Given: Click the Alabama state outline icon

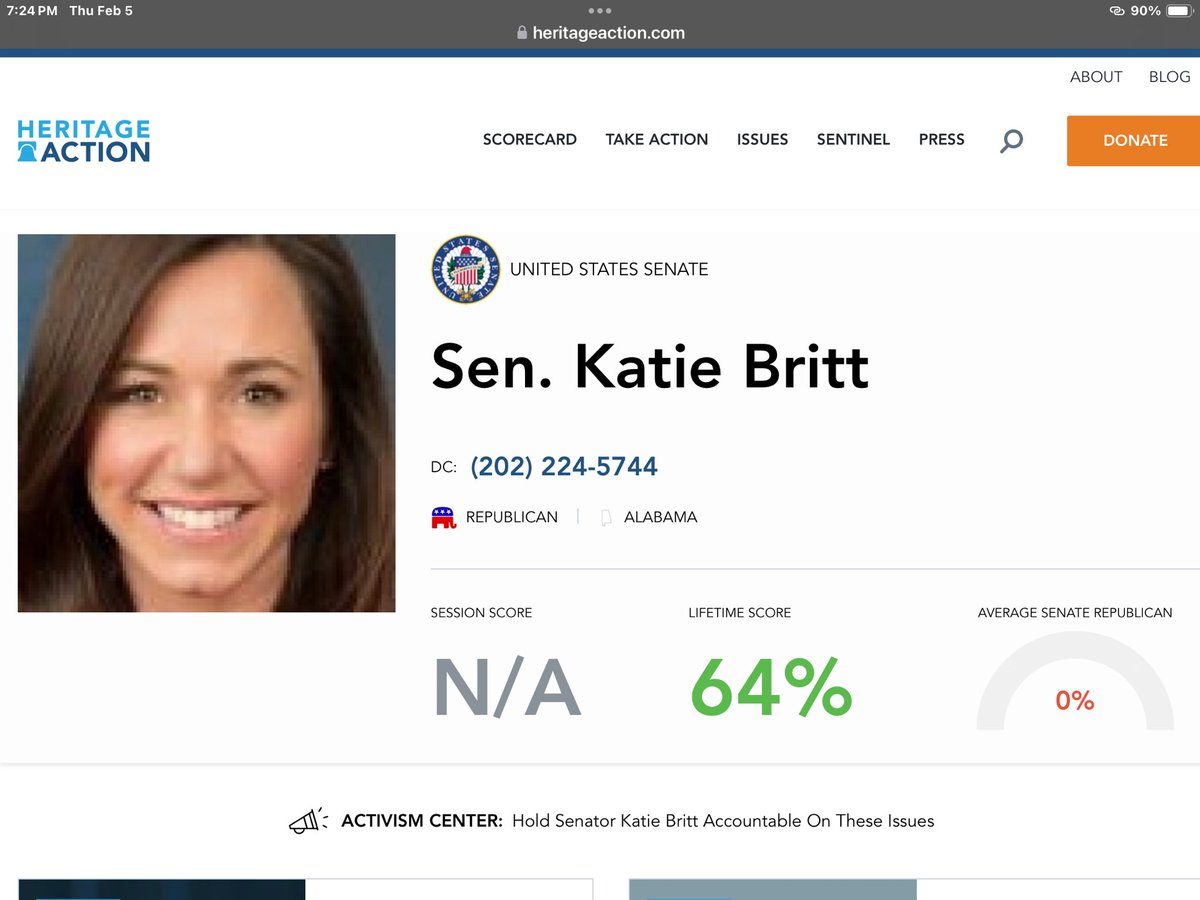Looking at the screenshot, I should pos(606,518).
